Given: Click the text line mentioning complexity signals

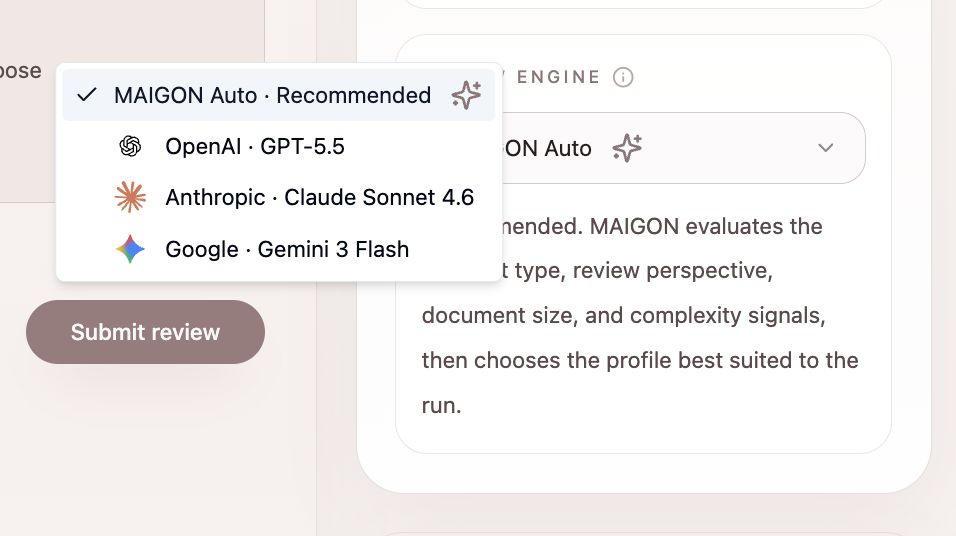Looking at the screenshot, I should [623, 315].
